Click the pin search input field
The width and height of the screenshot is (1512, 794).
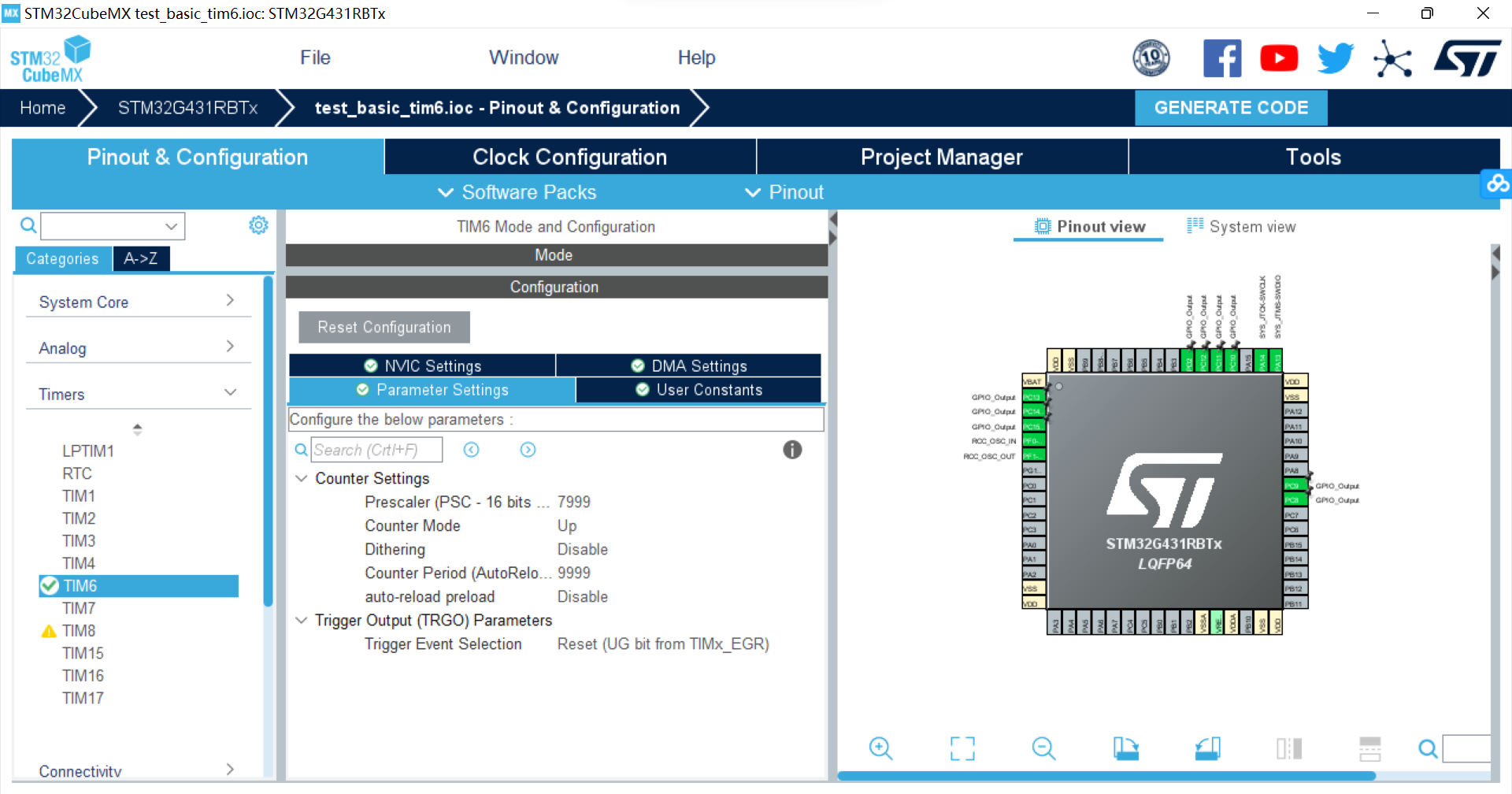point(1466,748)
